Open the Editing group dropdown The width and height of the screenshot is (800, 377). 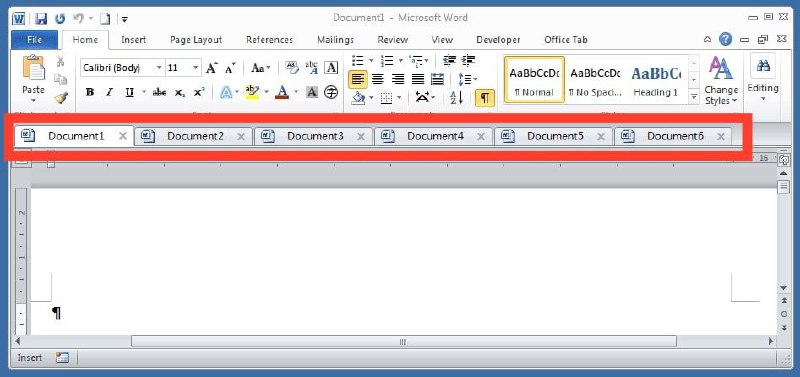point(763,78)
